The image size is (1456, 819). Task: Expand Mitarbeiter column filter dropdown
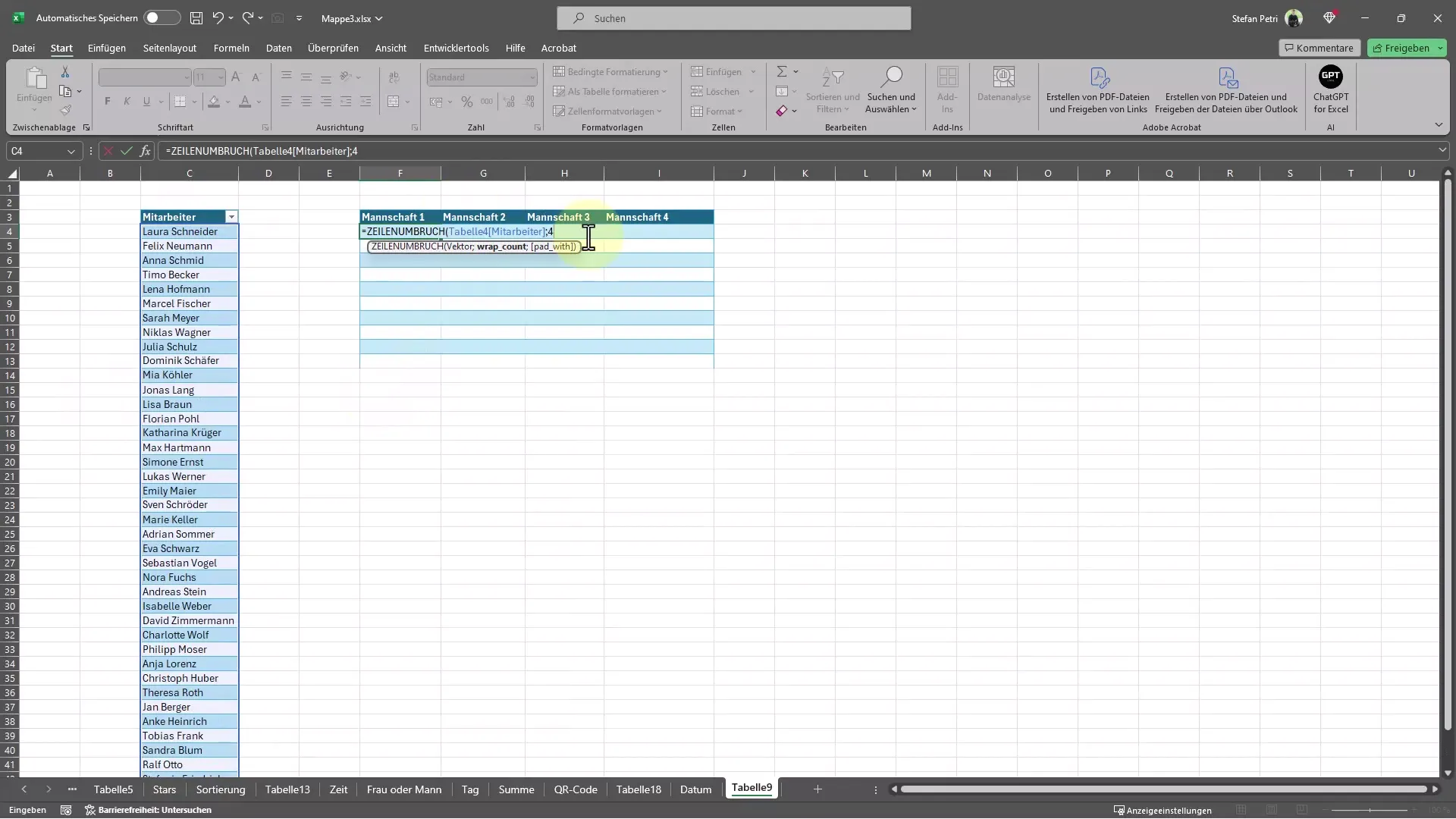pyautogui.click(x=231, y=217)
